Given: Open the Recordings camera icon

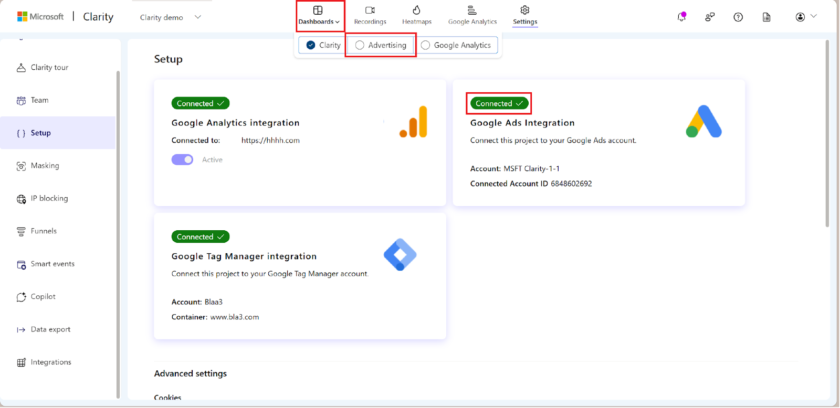Looking at the screenshot, I should click(369, 10).
